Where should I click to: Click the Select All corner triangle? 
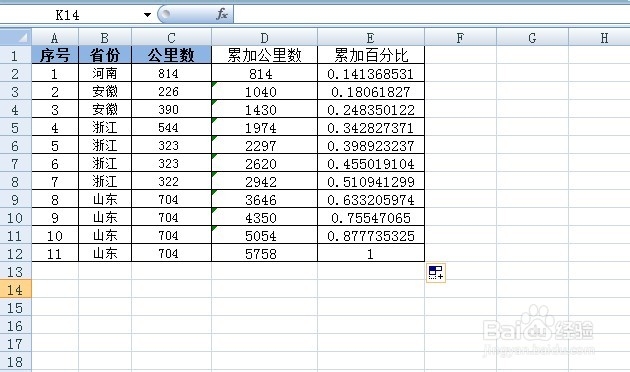(16, 38)
